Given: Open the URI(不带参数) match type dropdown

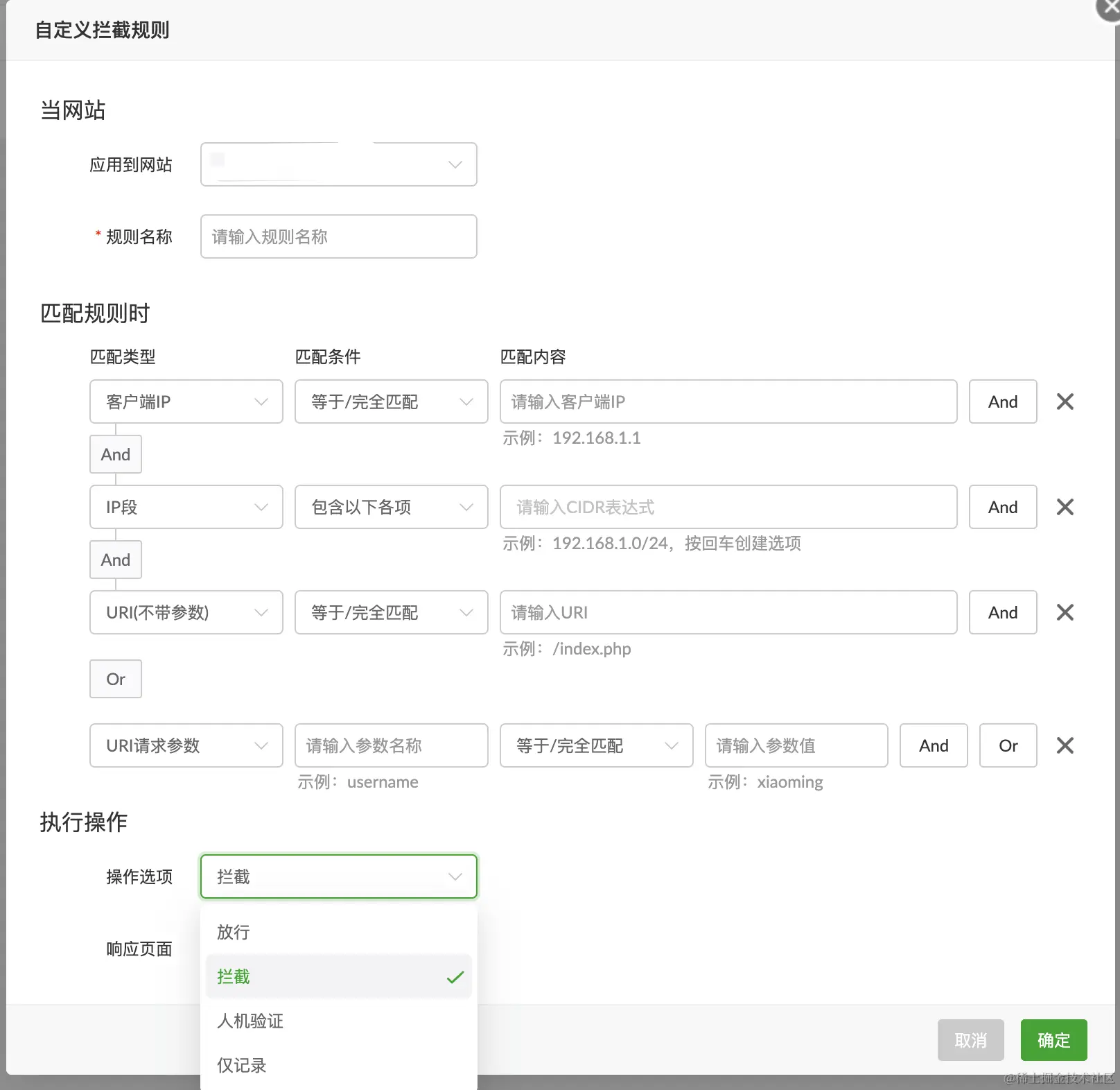Looking at the screenshot, I should [186, 612].
